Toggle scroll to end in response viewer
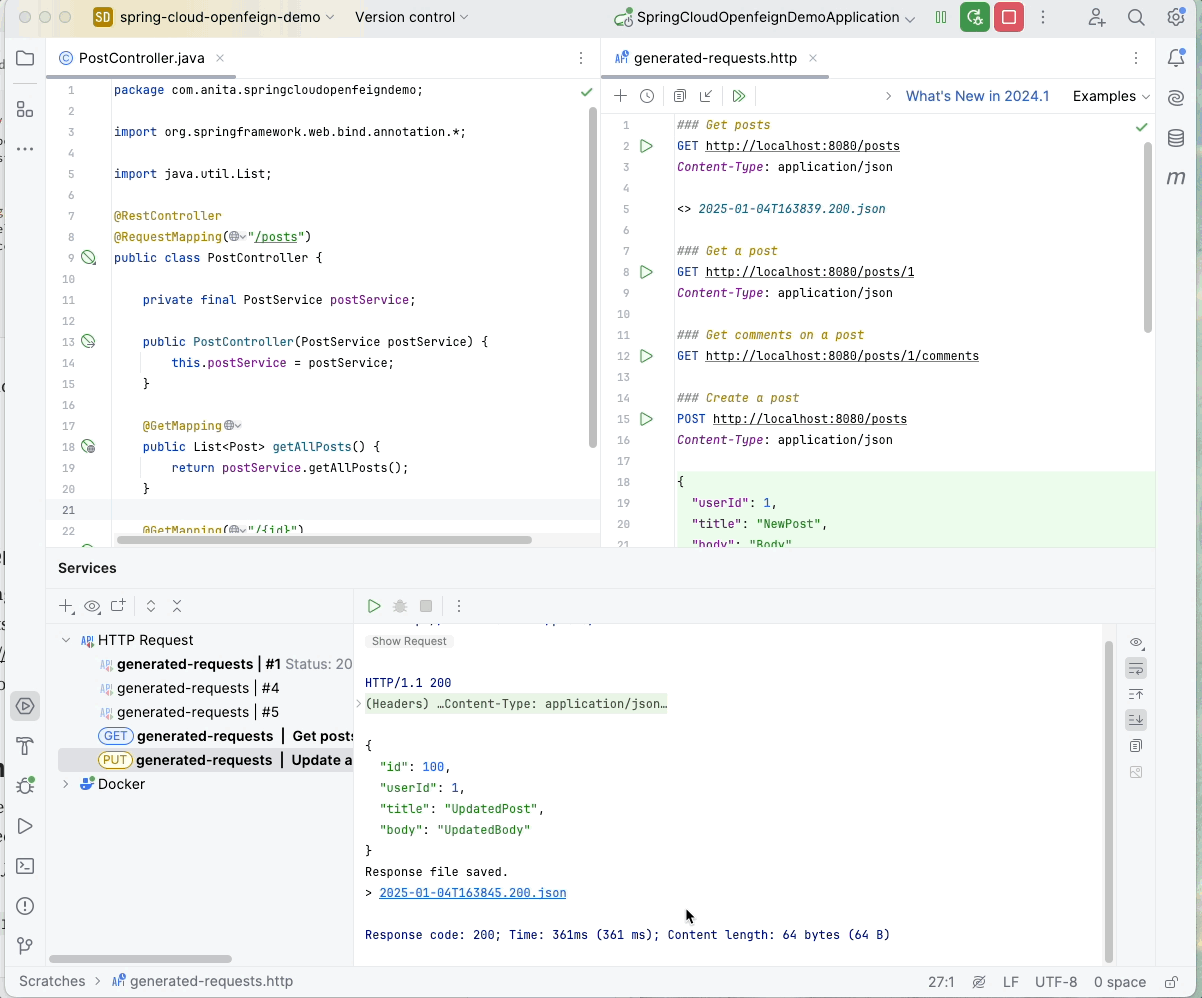The image size is (1202, 998). tap(1135, 720)
